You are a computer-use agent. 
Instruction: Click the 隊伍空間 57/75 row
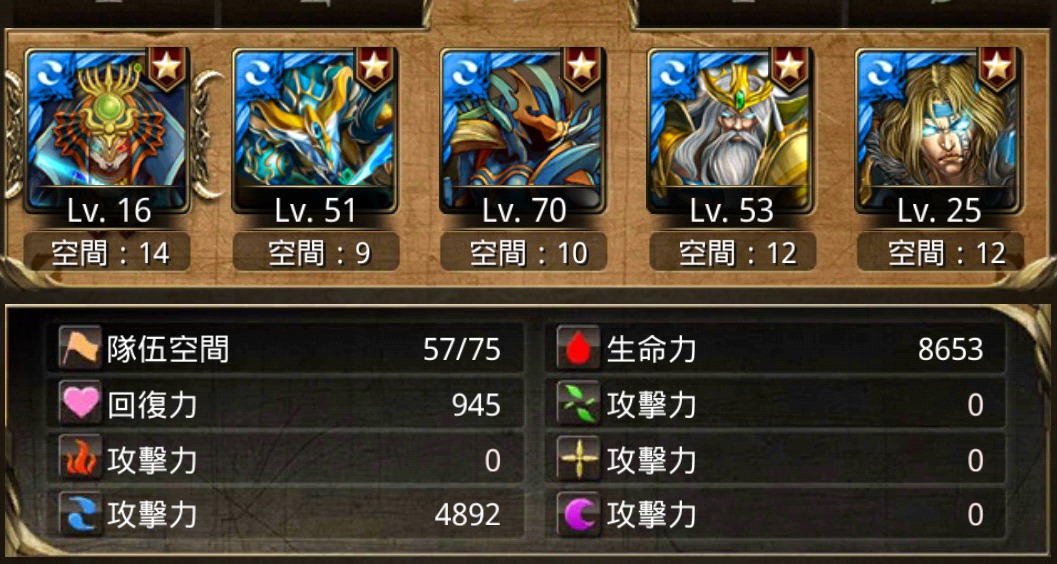[x=284, y=349]
